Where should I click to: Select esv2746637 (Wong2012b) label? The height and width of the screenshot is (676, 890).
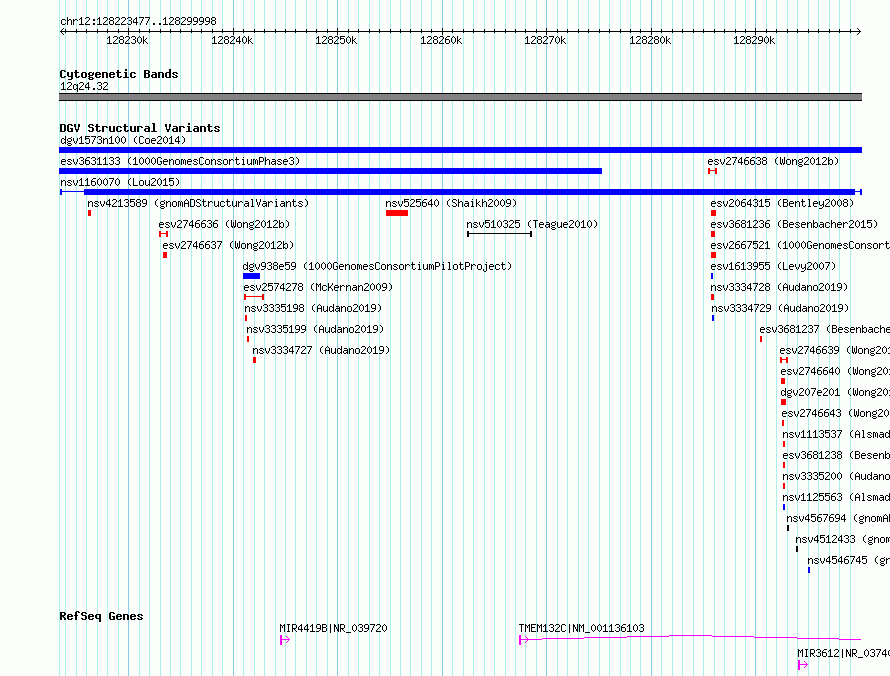point(228,245)
